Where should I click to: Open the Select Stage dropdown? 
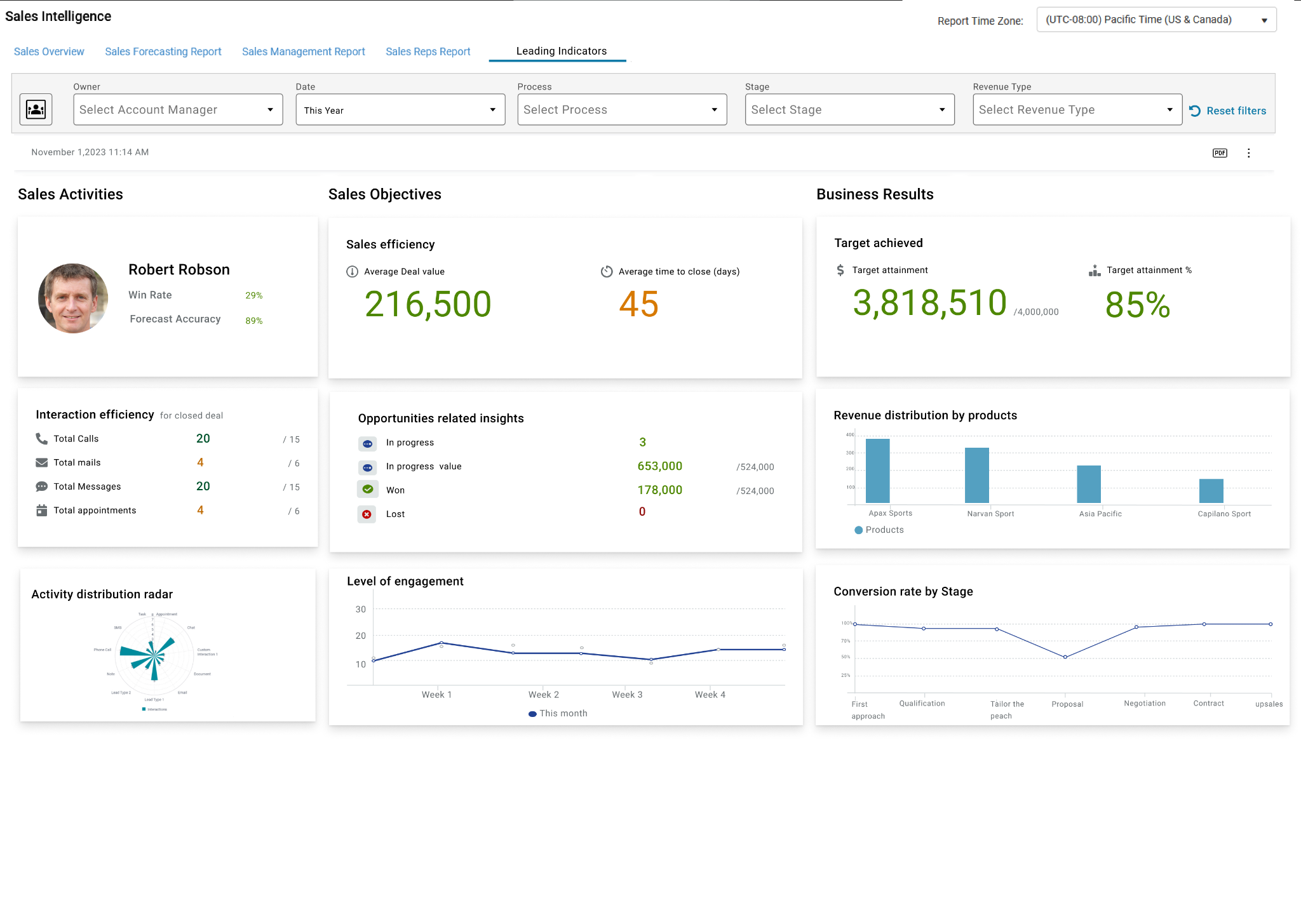849,110
